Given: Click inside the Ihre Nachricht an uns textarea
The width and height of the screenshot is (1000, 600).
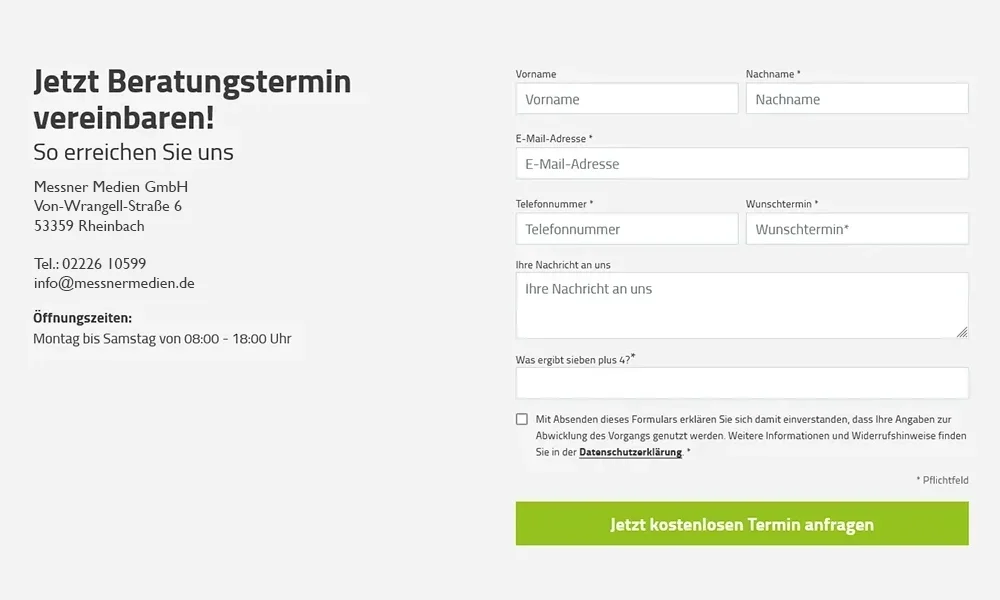Looking at the screenshot, I should (x=742, y=305).
